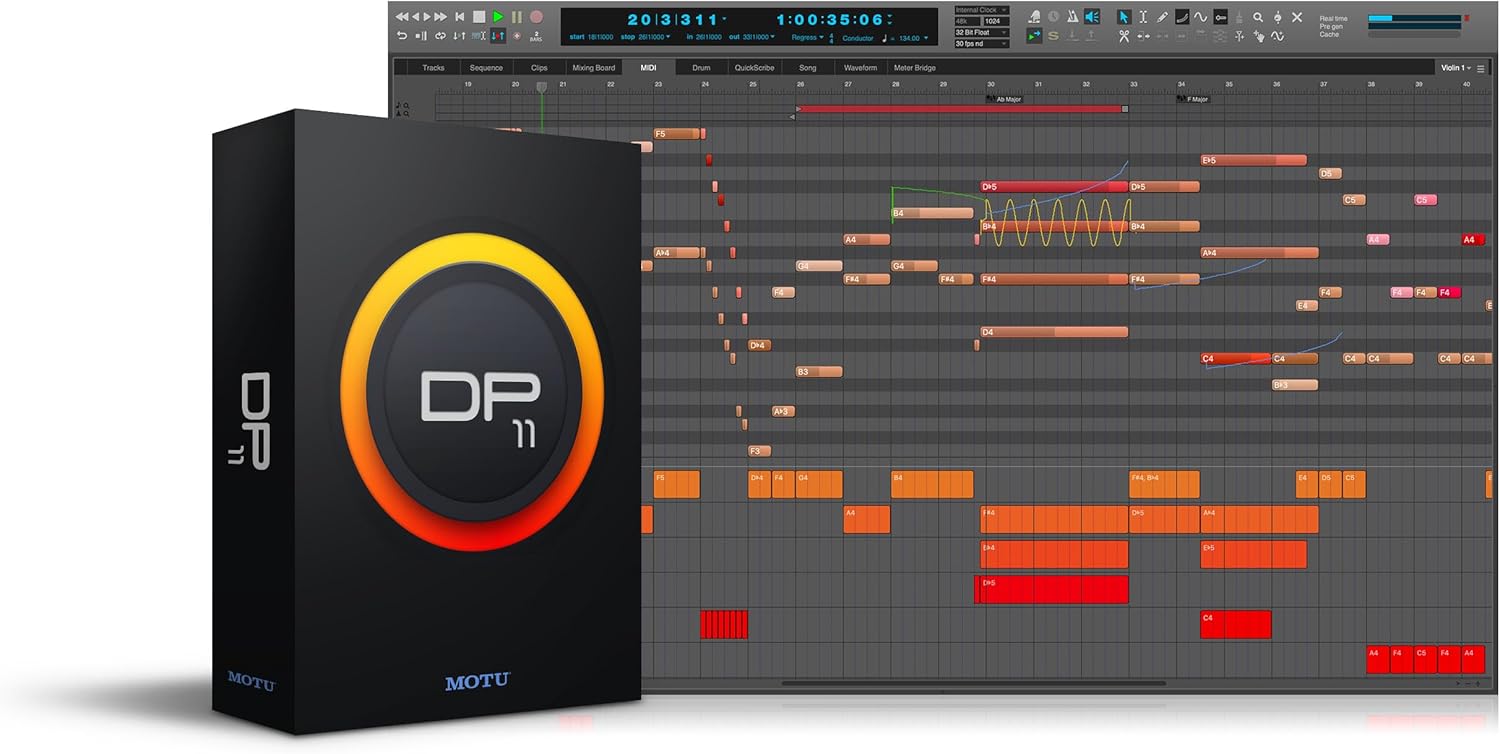Activate the Reshape tool
This screenshot has height=754, width=1500.
pyautogui.click(x=1182, y=16)
